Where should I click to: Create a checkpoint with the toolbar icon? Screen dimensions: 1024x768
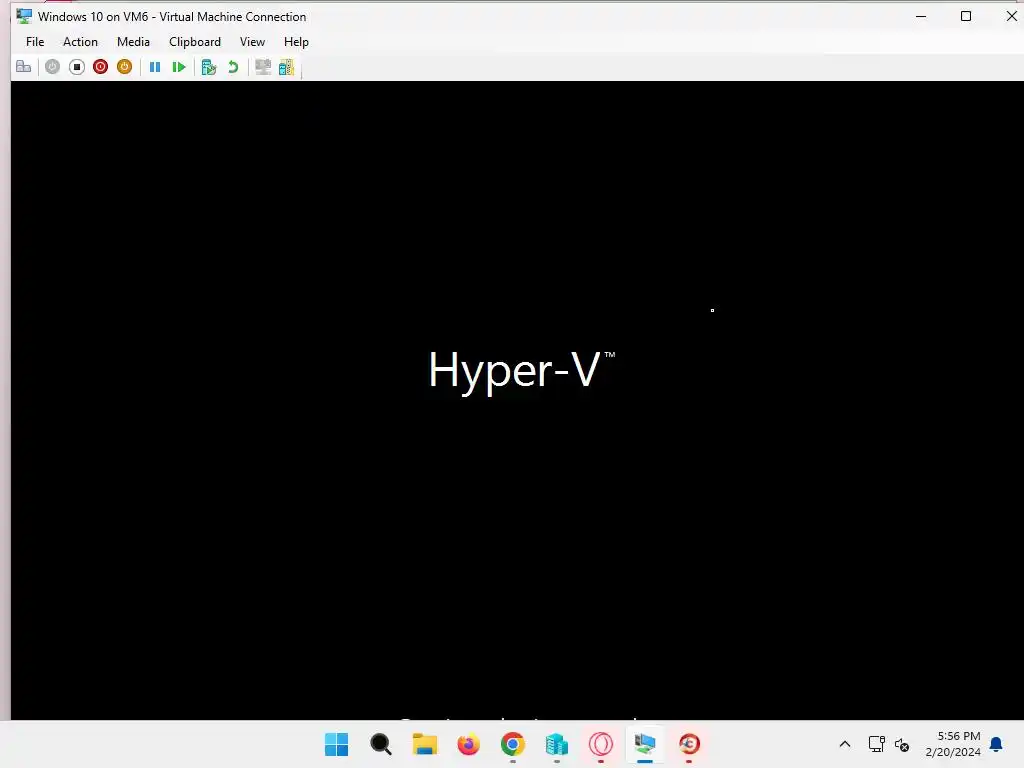pos(209,67)
